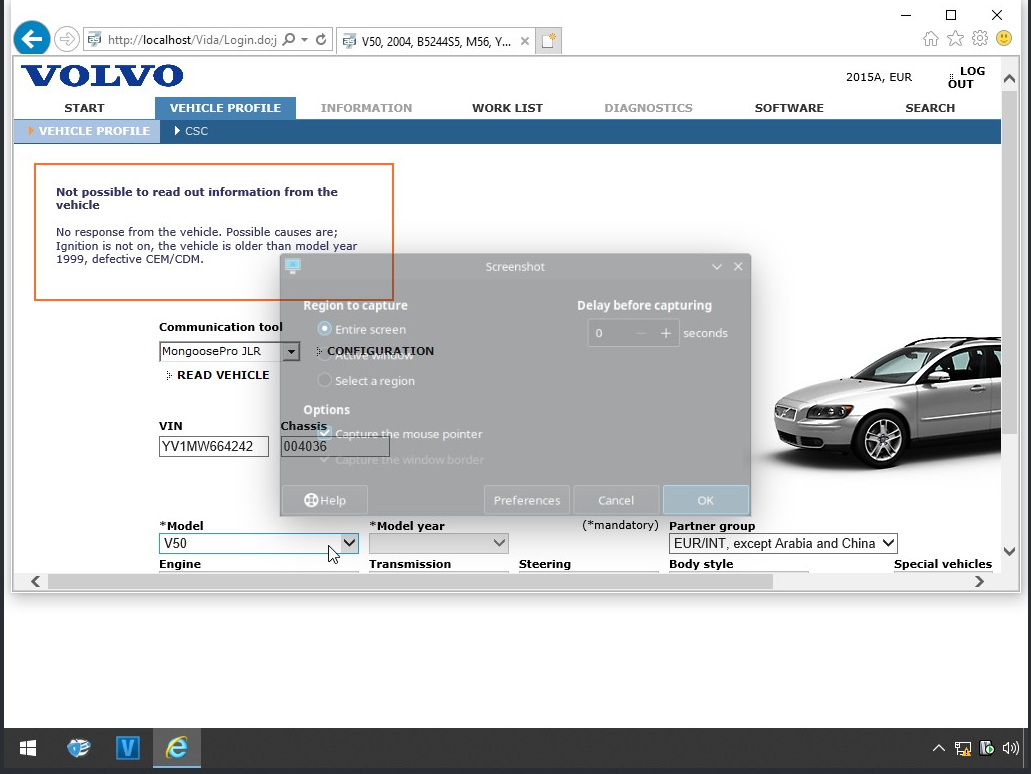This screenshot has height=774, width=1031.
Task: Open VIDA app from the taskbar
Action: coord(127,747)
